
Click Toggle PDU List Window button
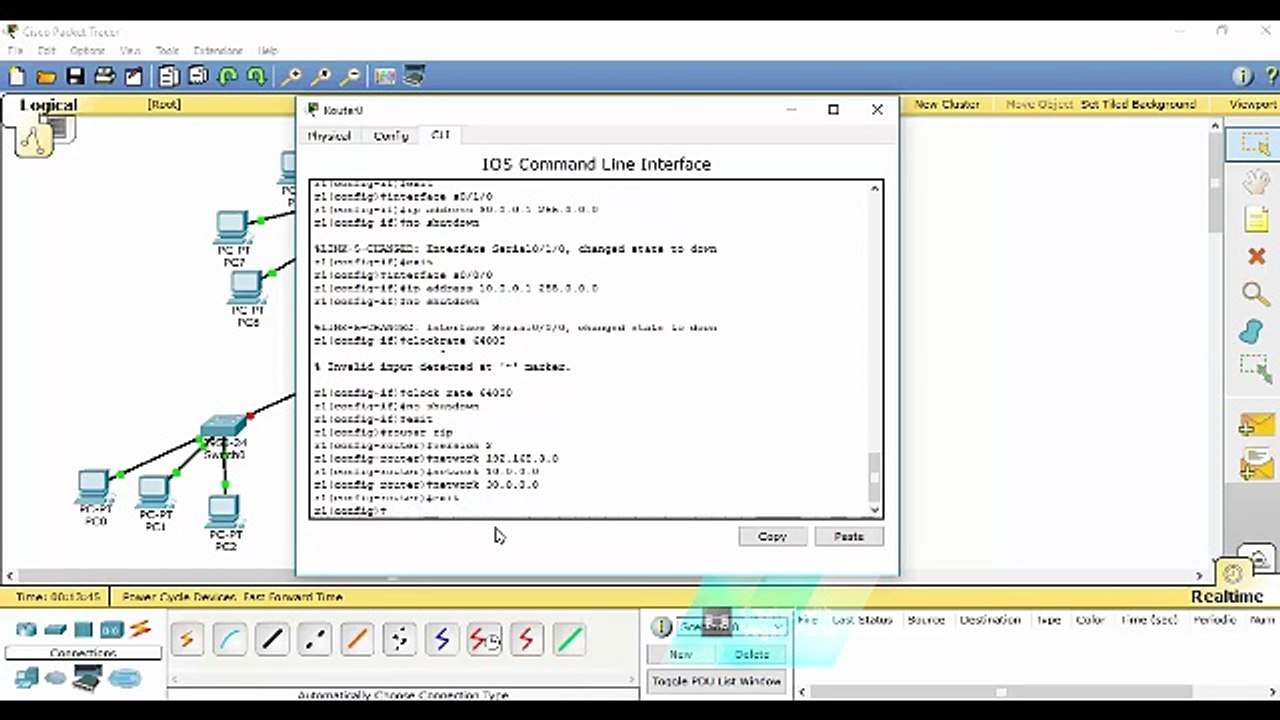pyautogui.click(x=716, y=682)
